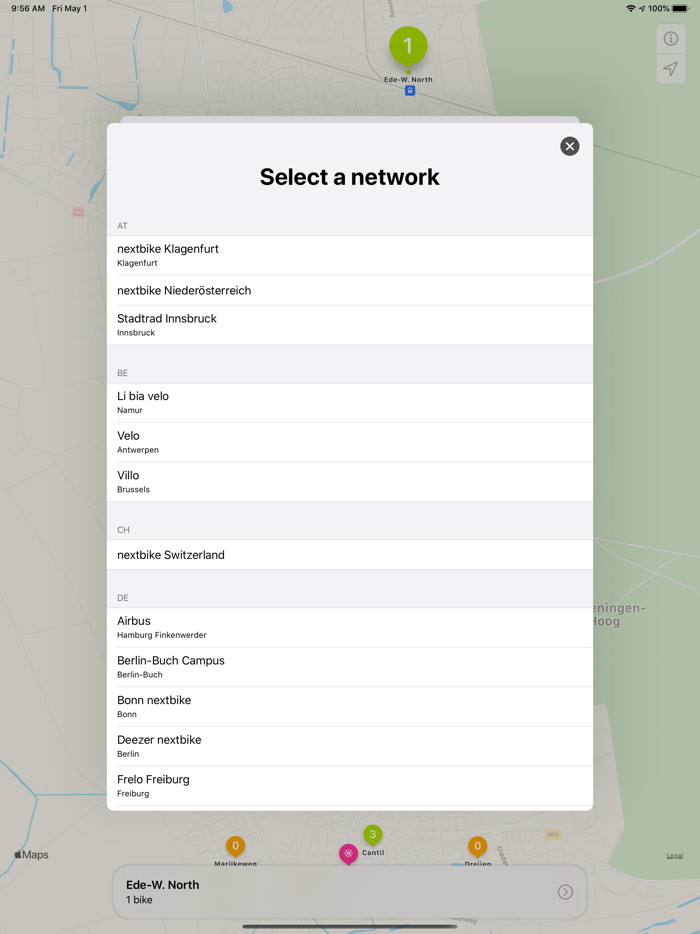Tap the Wi-Fi status icon

click(631, 8)
